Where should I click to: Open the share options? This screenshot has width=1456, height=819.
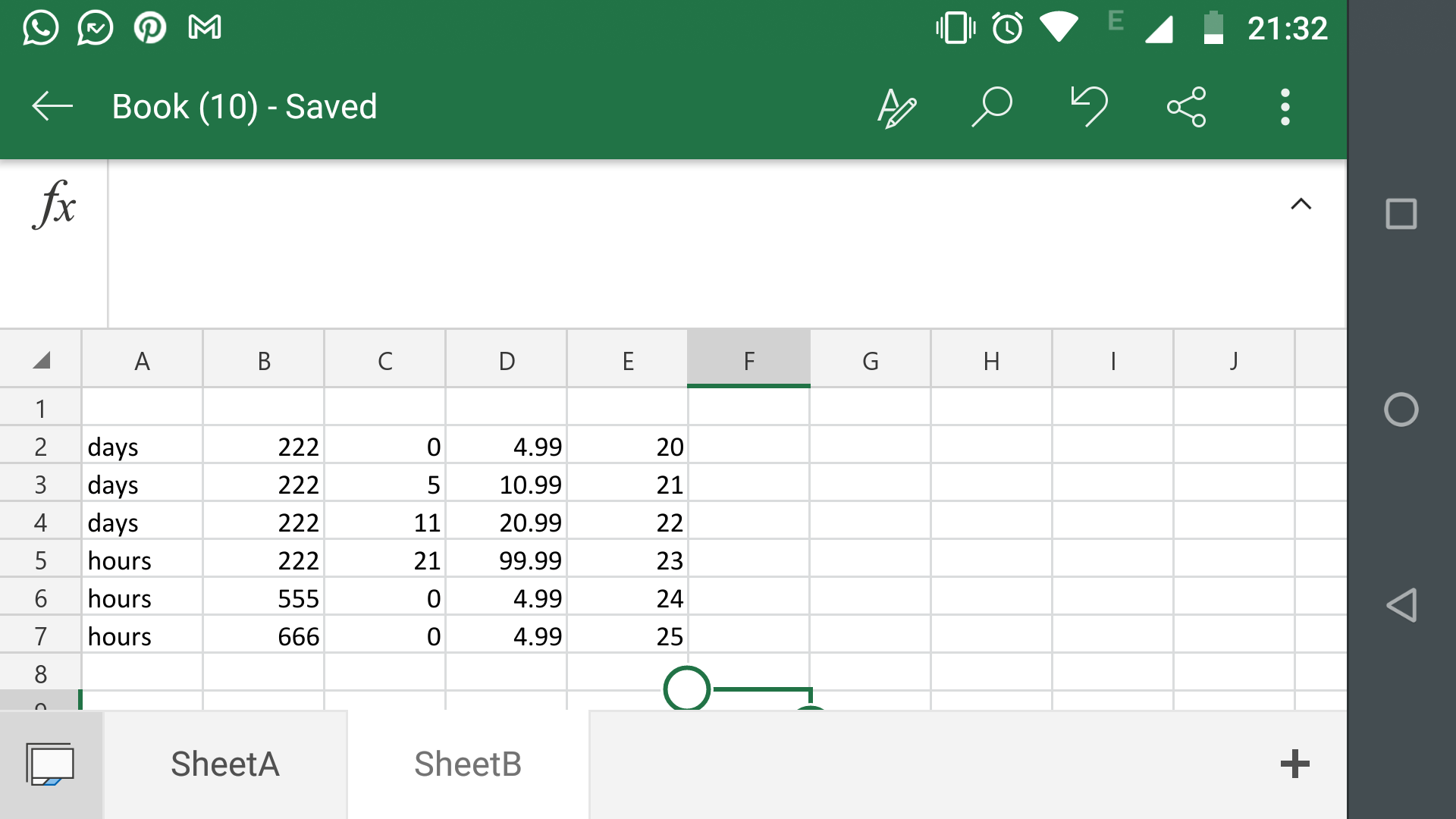1187,107
